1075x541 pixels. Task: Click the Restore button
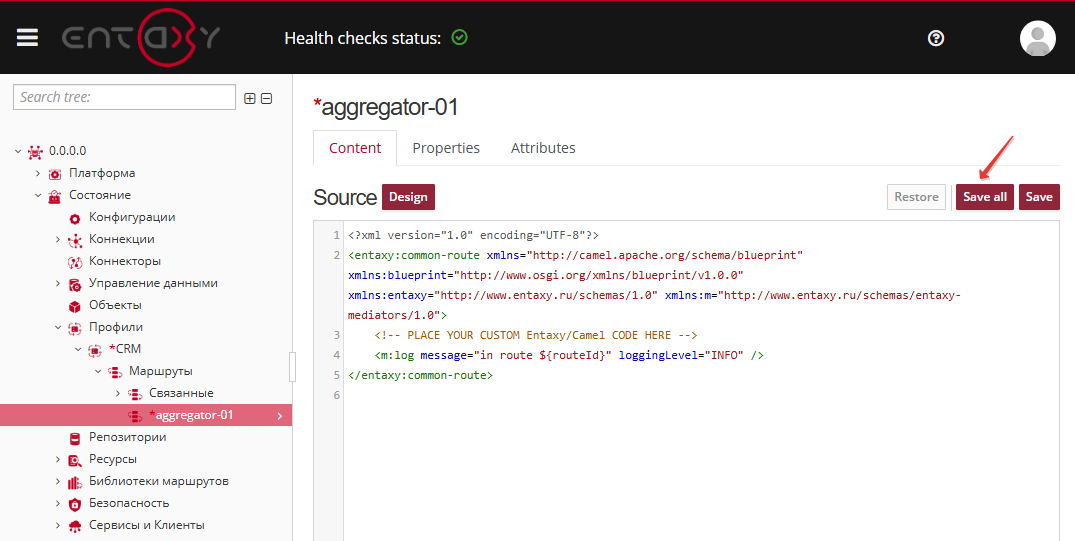[916, 197]
